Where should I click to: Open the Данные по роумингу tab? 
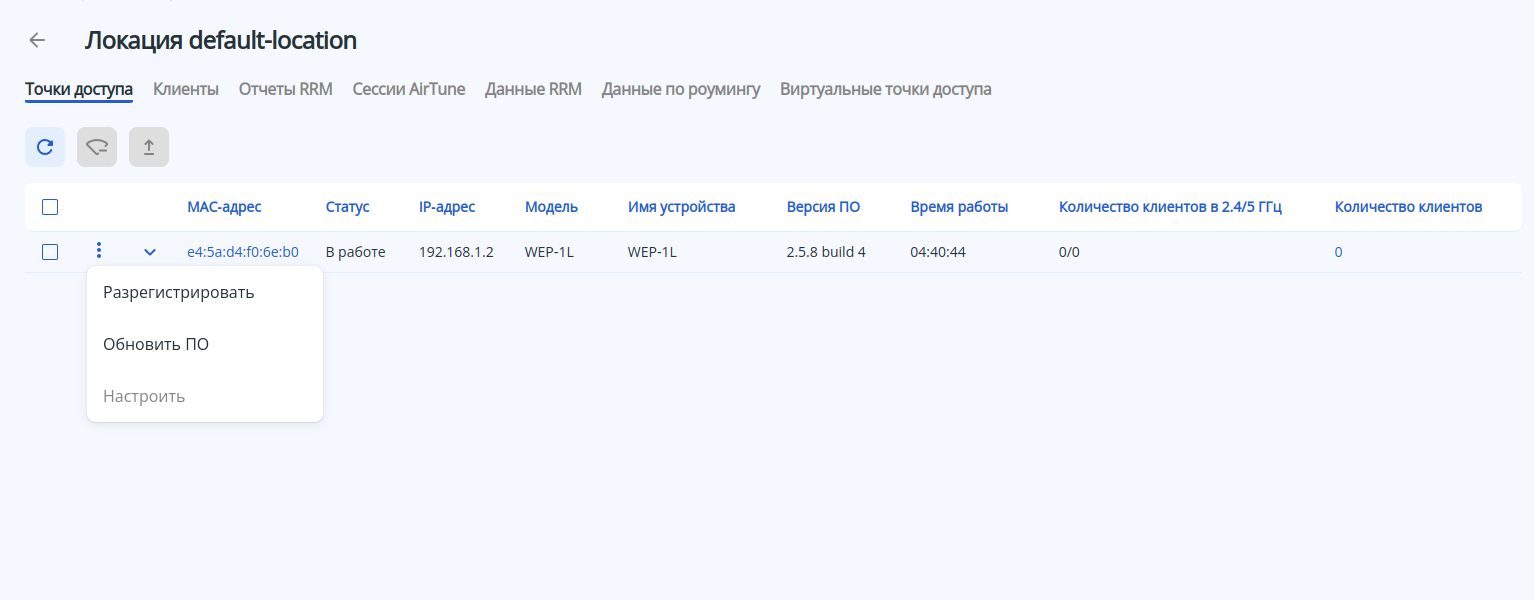681,89
